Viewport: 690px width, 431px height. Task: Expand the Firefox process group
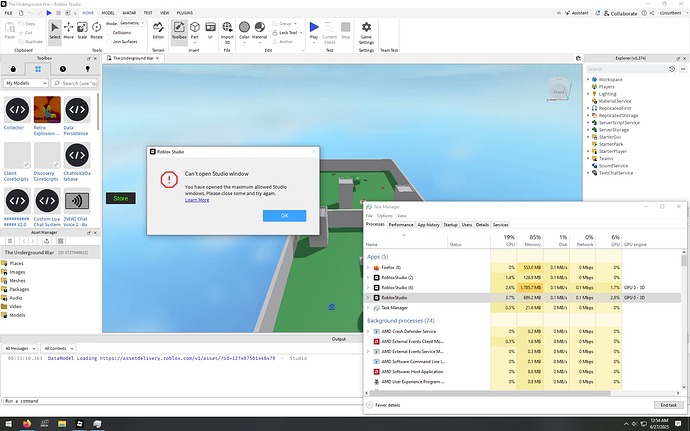368,267
